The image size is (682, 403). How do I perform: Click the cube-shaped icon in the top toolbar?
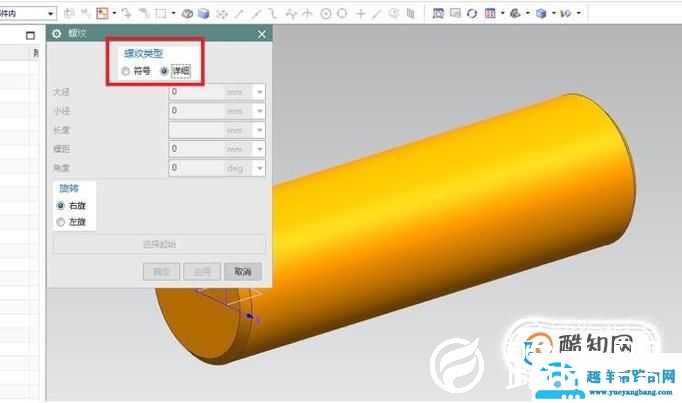203,14
